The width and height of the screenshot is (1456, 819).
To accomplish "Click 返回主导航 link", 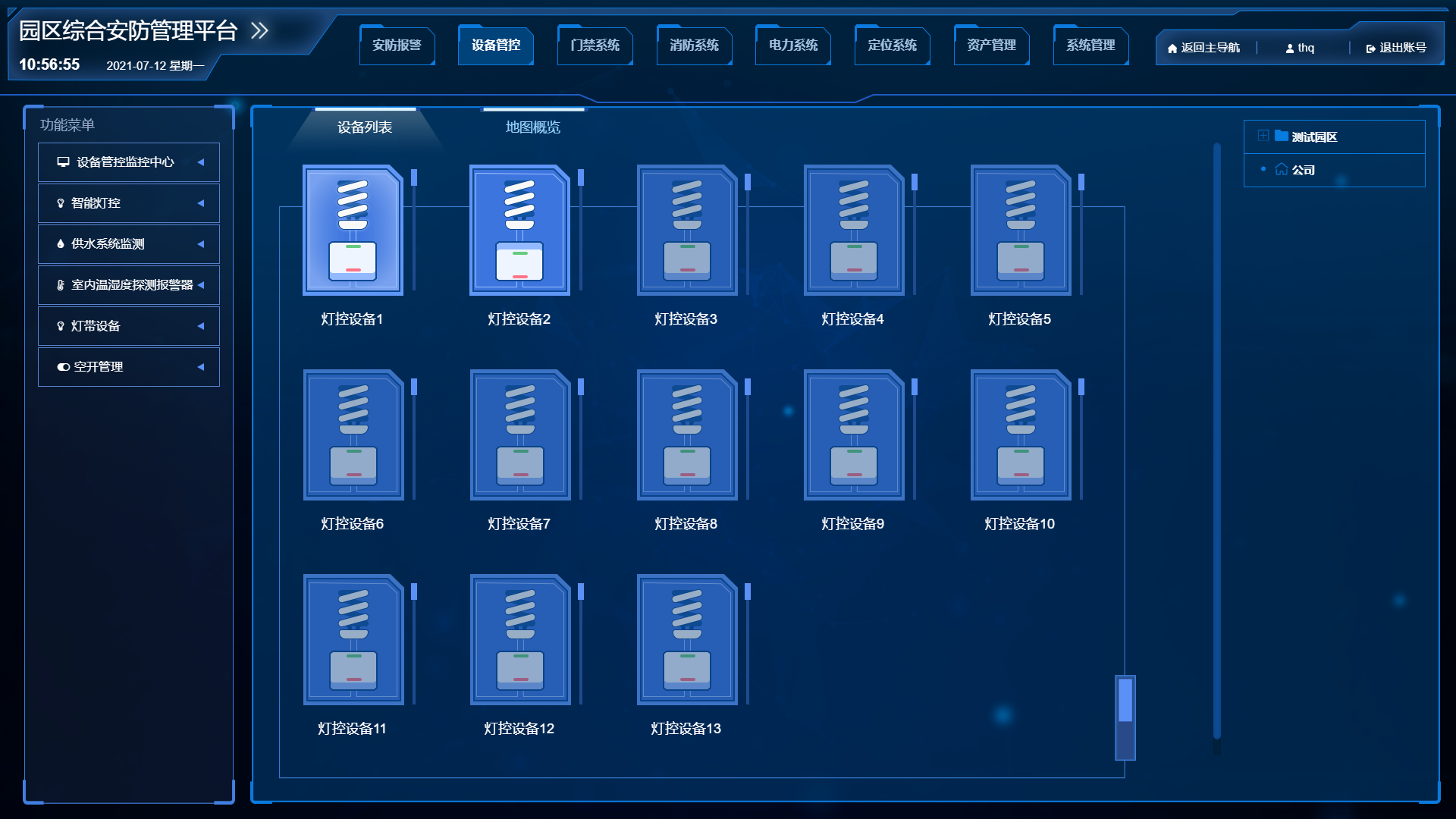I will 1203,48.
